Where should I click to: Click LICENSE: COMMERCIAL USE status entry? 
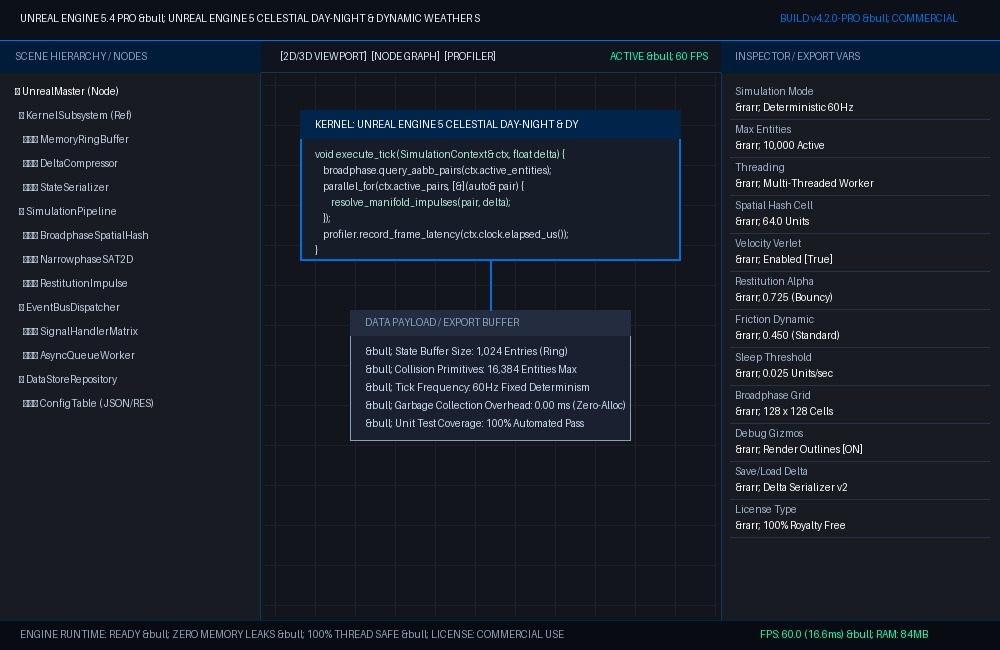point(497,635)
